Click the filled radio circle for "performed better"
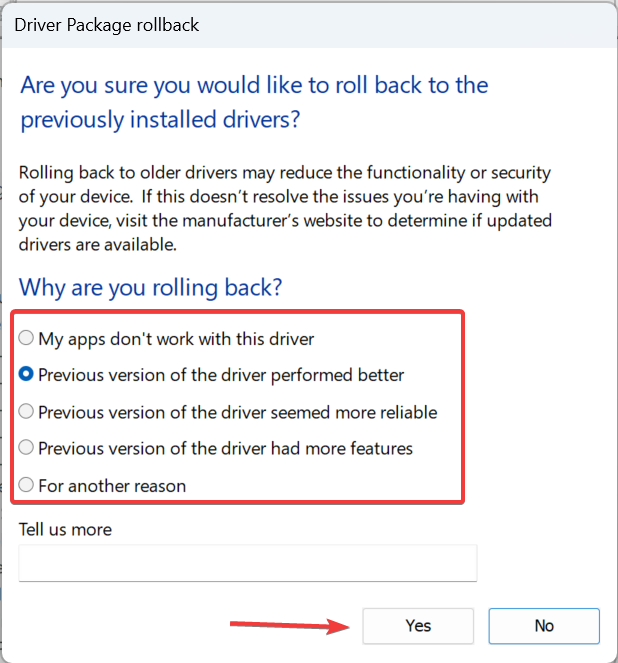Image resolution: width=618 pixels, height=663 pixels. click(x=27, y=376)
